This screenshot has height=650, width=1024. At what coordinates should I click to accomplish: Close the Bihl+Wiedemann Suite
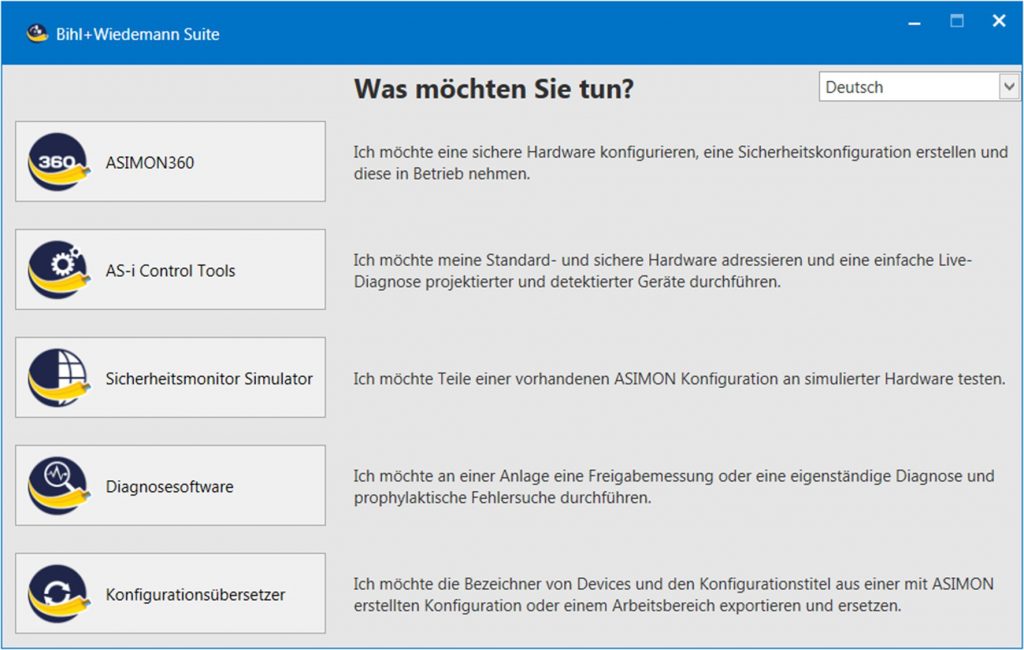click(x=998, y=20)
